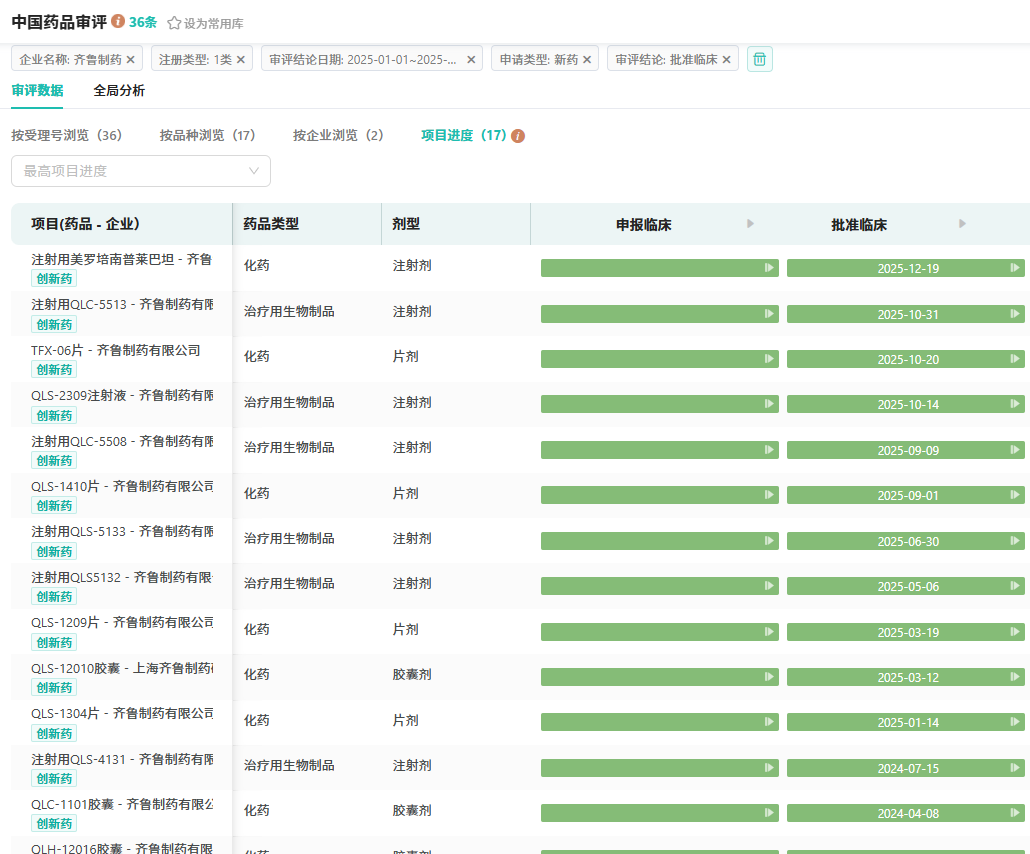Click the star icon to set as favorite database
This screenshot has width=1030, height=854.
click(174, 23)
